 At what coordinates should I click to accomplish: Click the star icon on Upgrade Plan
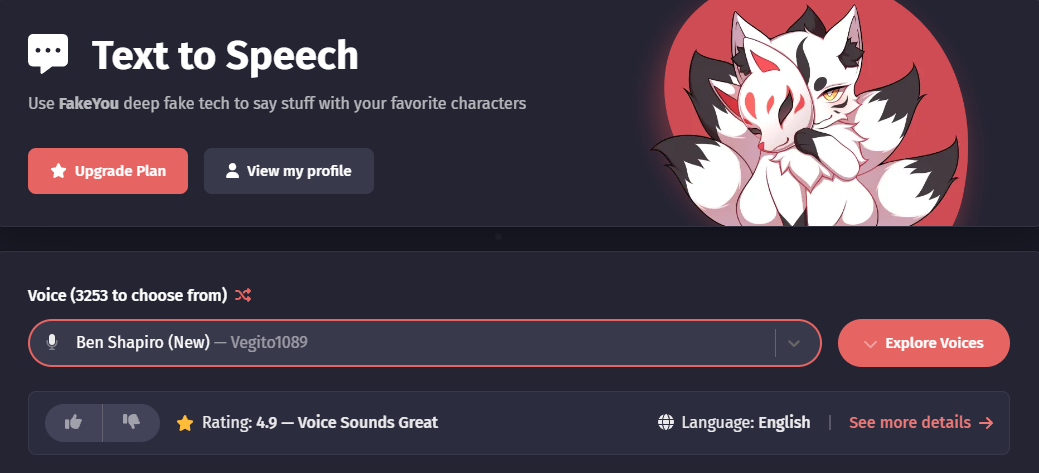[58, 171]
